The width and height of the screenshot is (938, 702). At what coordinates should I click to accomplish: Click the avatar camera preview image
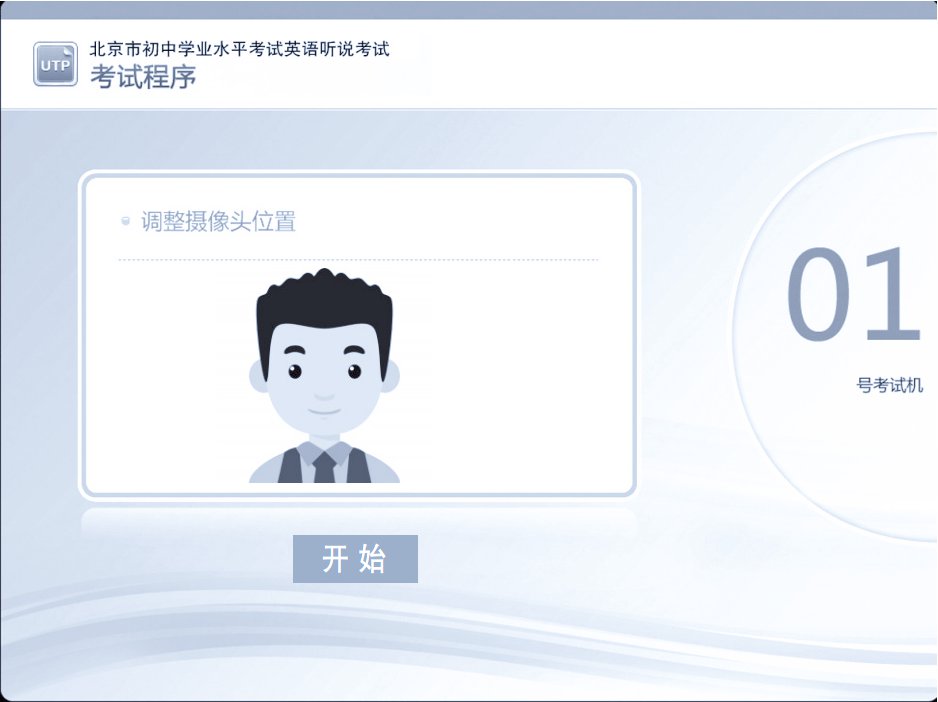tap(324, 376)
